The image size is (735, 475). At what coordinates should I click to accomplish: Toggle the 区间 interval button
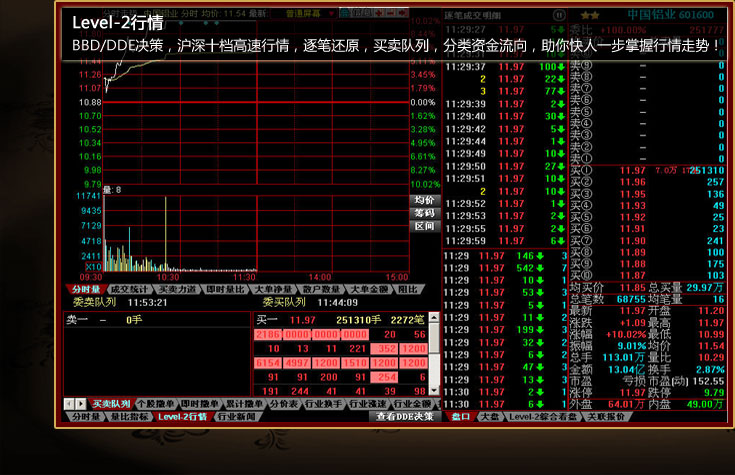pos(424,226)
